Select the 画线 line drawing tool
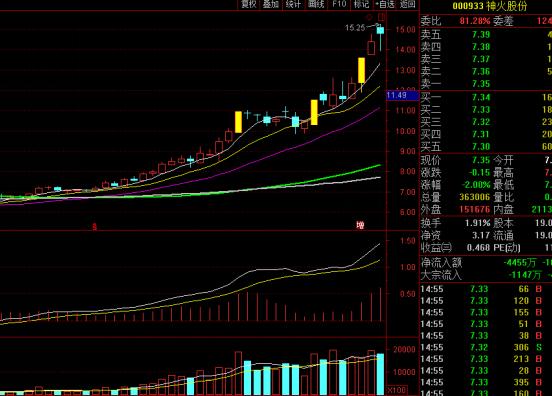The height and width of the screenshot is (396, 552). pyautogui.click(x=316, y=4)
